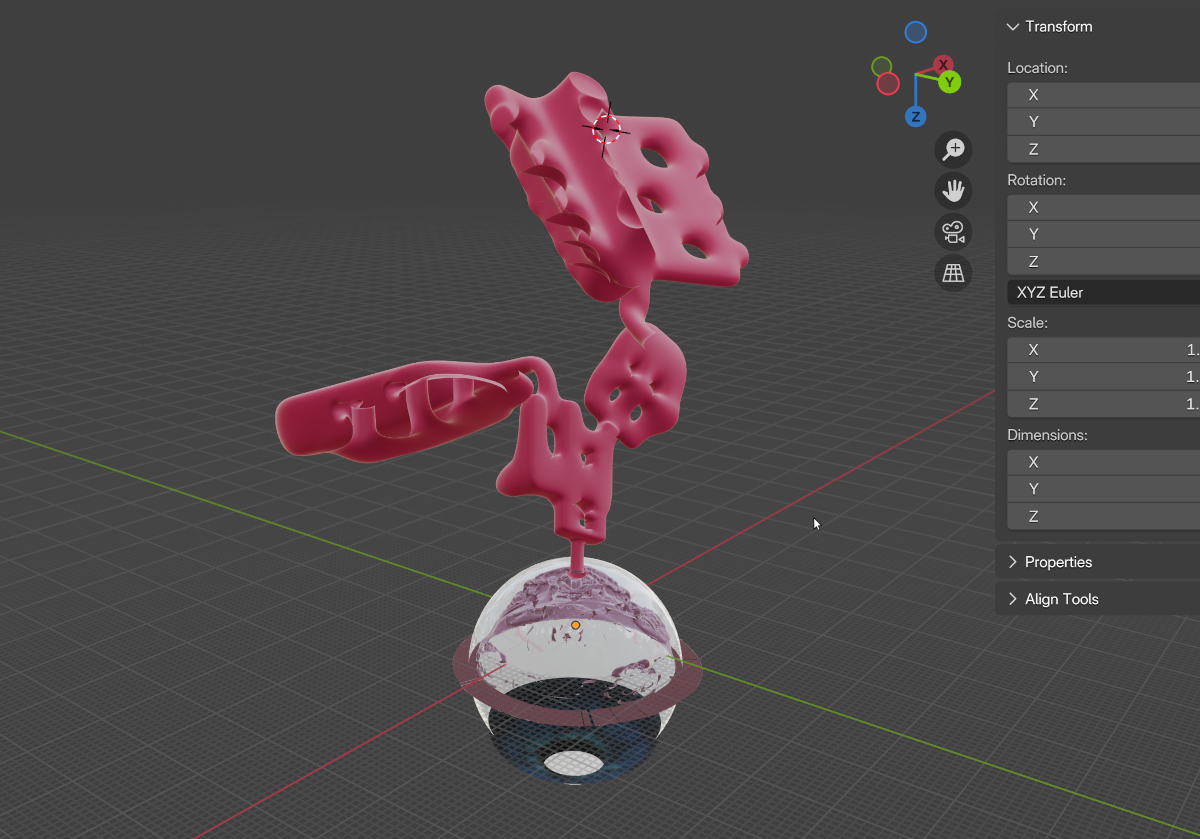The width and height of the screenshot is (1200, 839).
Task: Click the Rotation Z field
Action: pyautogui.click(x=1103, y=261)
